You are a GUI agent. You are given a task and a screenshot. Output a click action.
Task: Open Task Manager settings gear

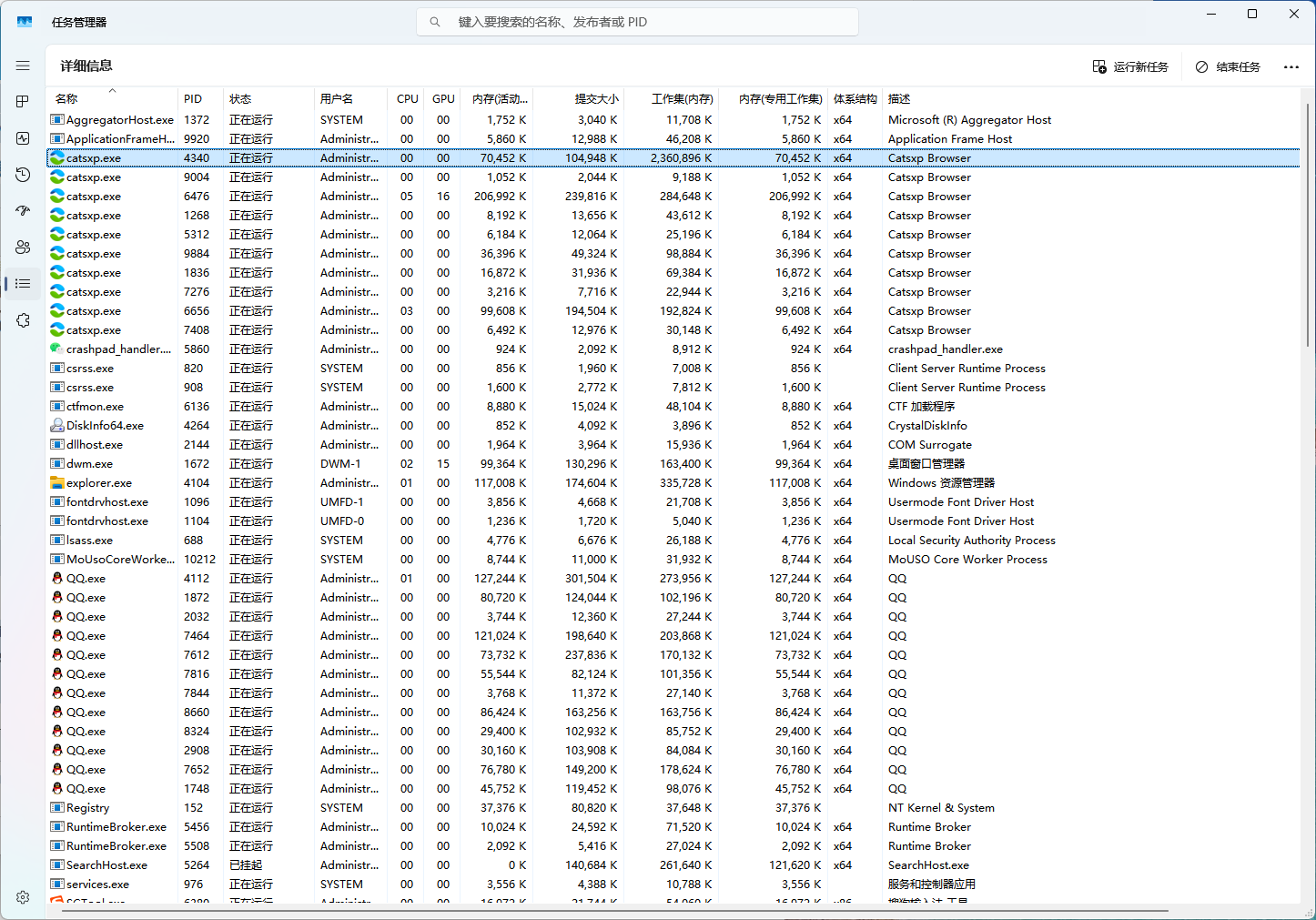point(23,897)
